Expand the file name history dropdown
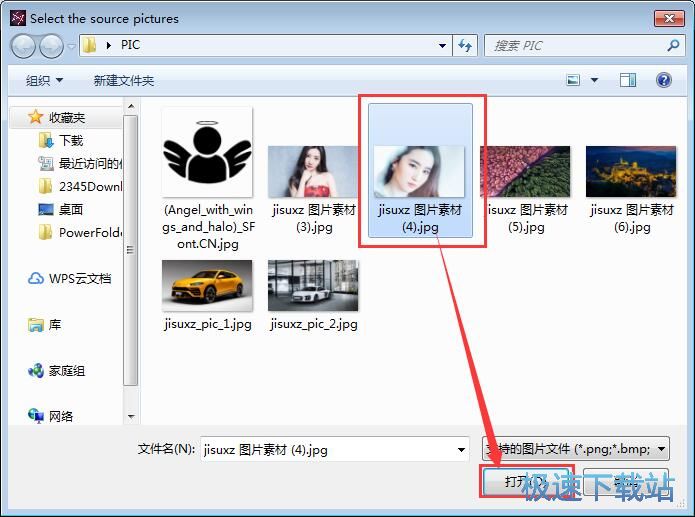695x517 pixels. 460,450
